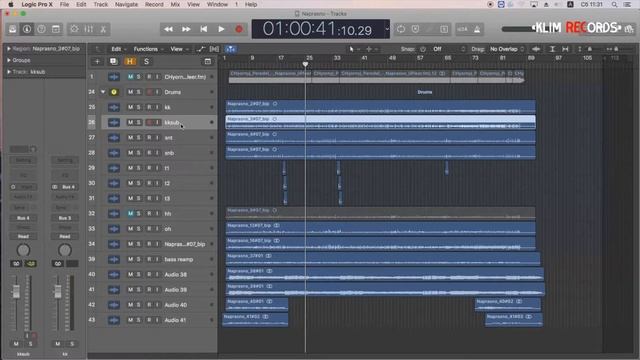This screenshot has width=640, height=360.
Task: Toggle Count-in button
Action: tap(462, 29)
